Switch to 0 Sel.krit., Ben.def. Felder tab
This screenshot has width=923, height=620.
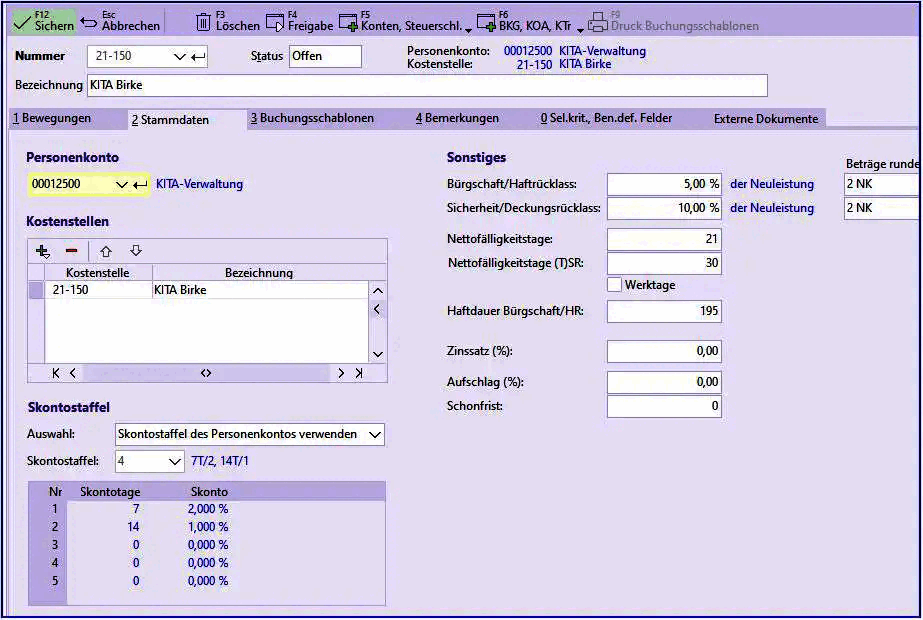(606, 118)
